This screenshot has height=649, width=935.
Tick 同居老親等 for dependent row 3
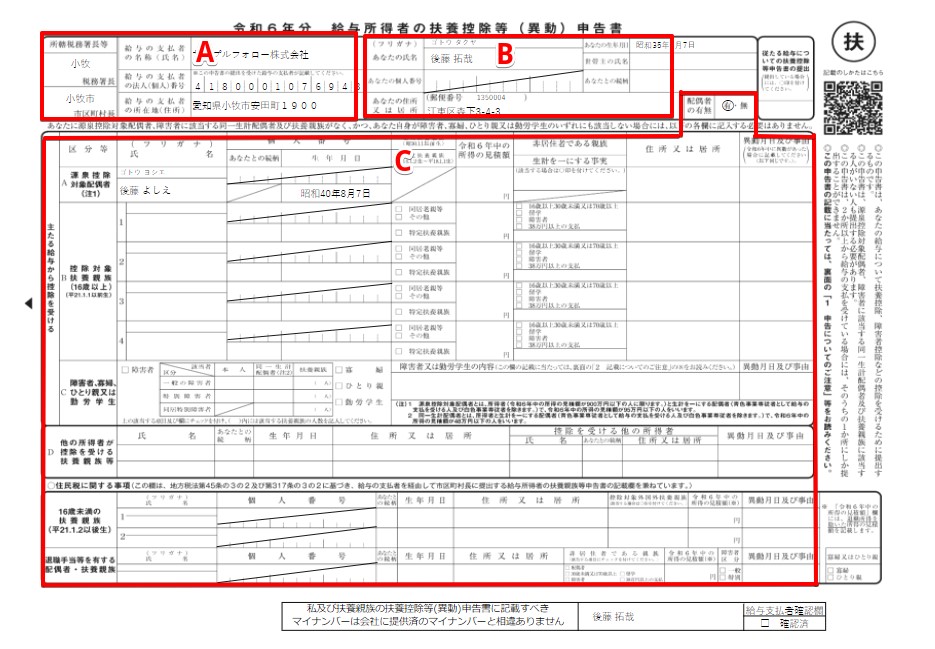click(x=399, y=288)
